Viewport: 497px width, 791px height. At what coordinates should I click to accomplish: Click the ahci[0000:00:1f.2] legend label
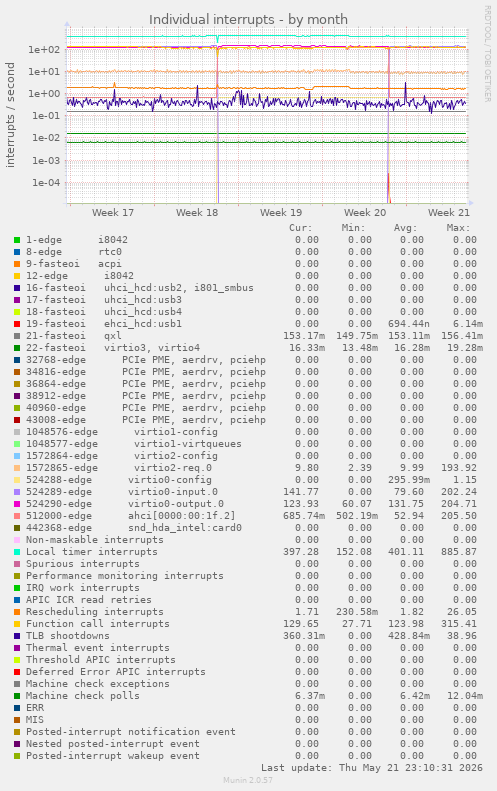(182, 516)
